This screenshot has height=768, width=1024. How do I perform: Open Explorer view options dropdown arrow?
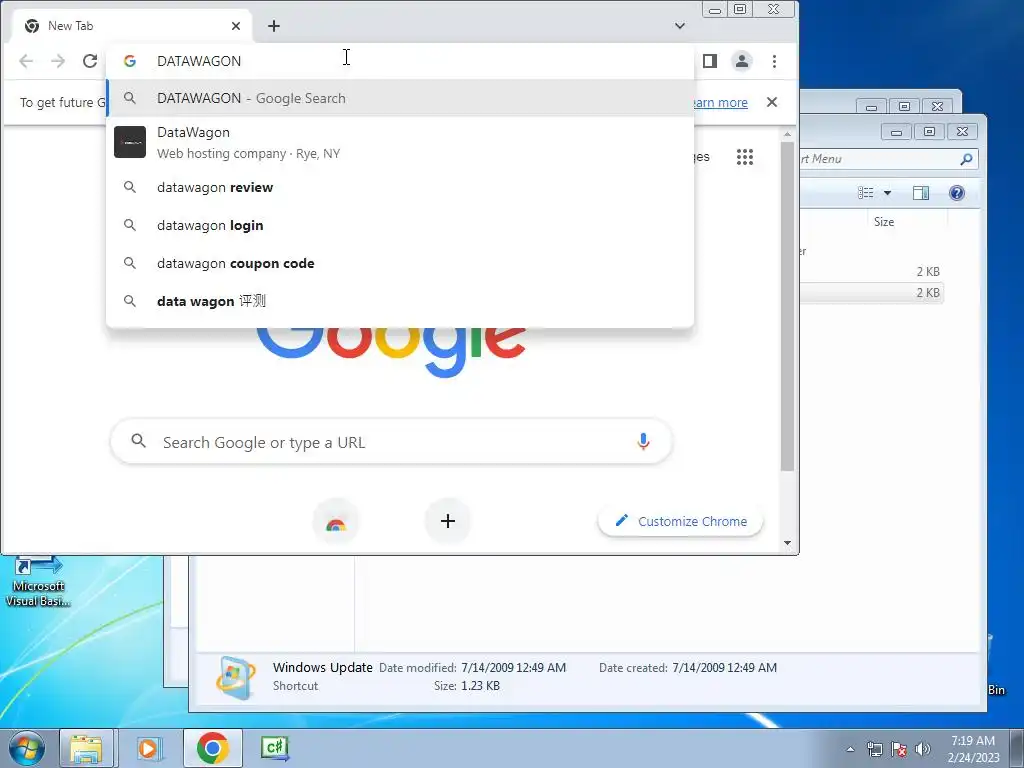pyautogui.click(x=887, y=193)
